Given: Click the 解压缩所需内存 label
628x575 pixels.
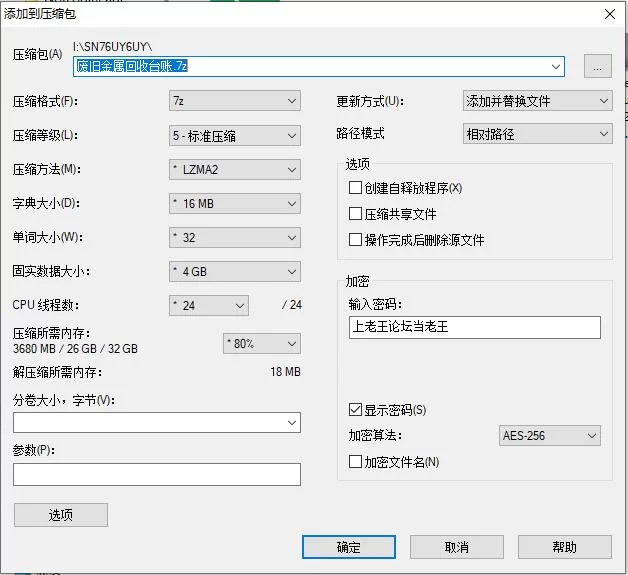Looking at the screenshot, I should 57,372.
